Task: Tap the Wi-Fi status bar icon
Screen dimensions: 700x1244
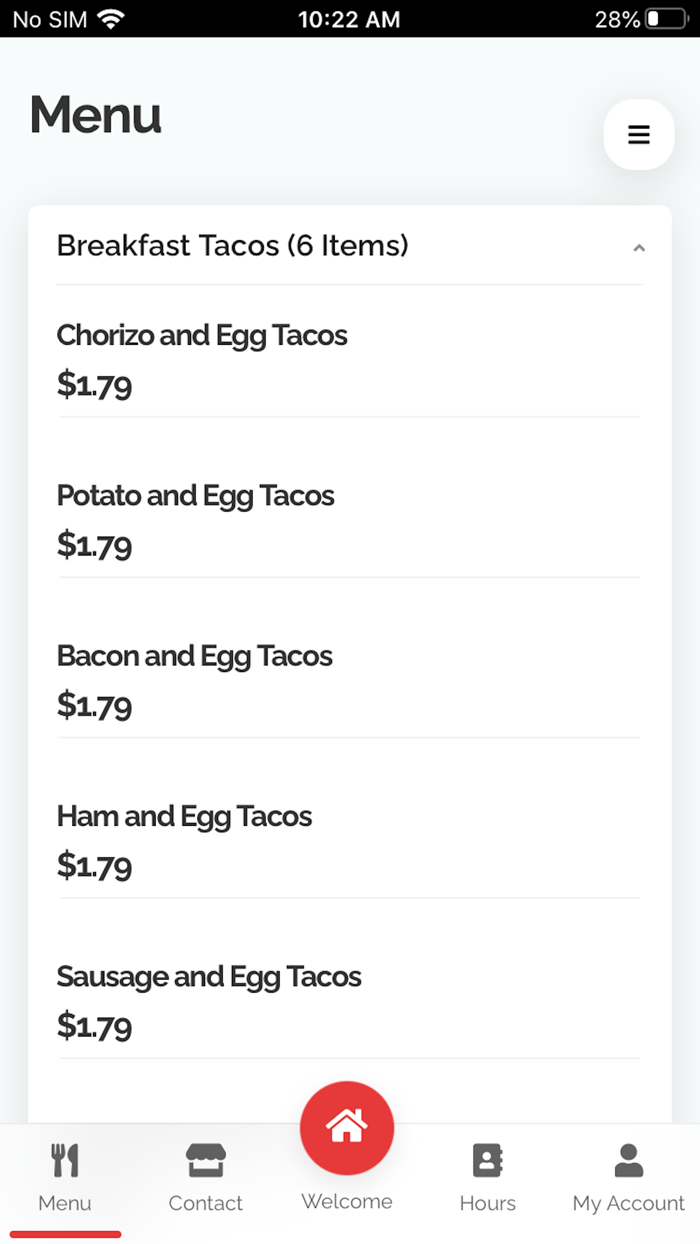Action: point(111,19)
